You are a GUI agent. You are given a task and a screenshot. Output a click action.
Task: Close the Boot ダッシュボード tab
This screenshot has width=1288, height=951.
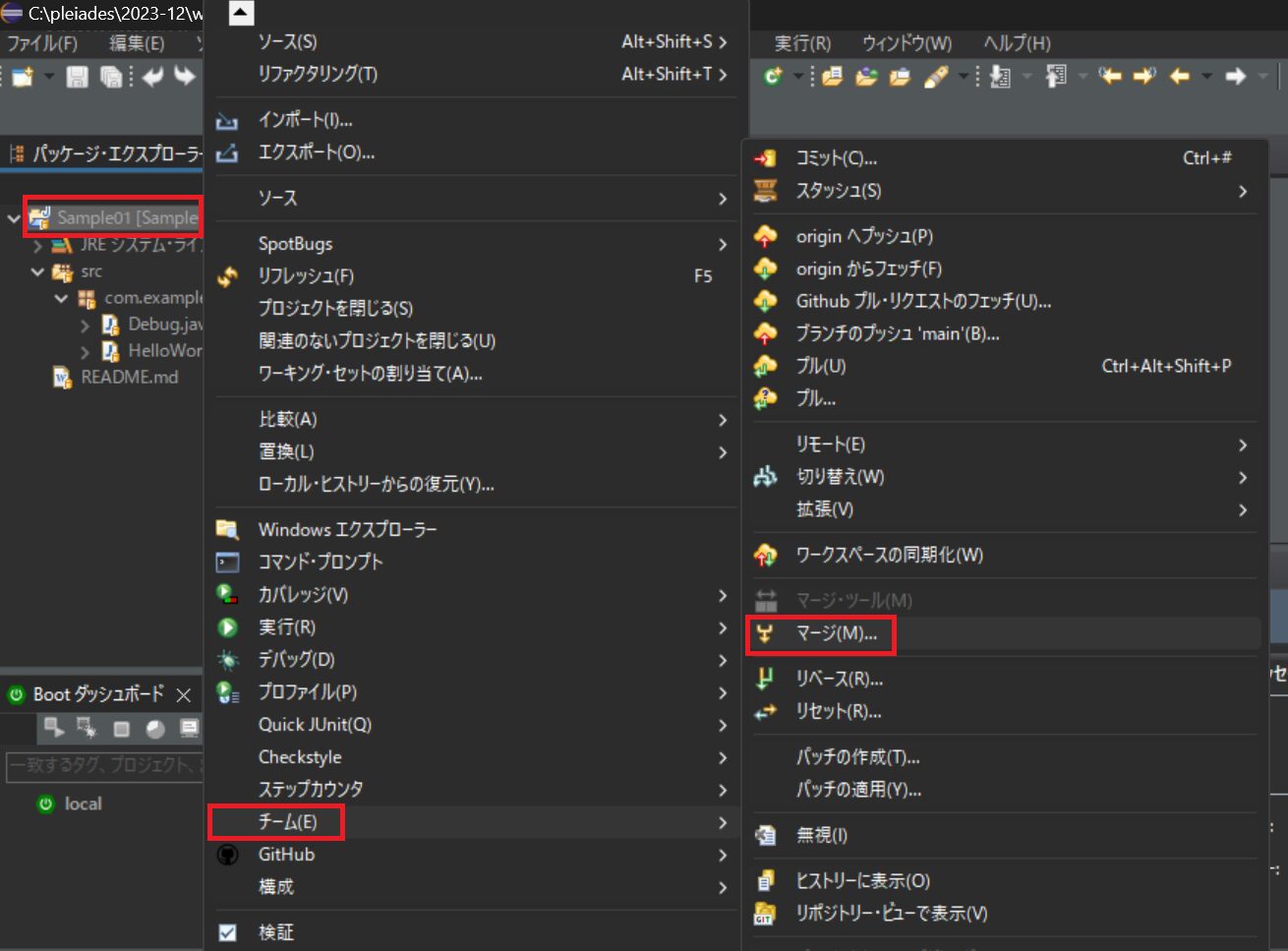pos(183,695)
